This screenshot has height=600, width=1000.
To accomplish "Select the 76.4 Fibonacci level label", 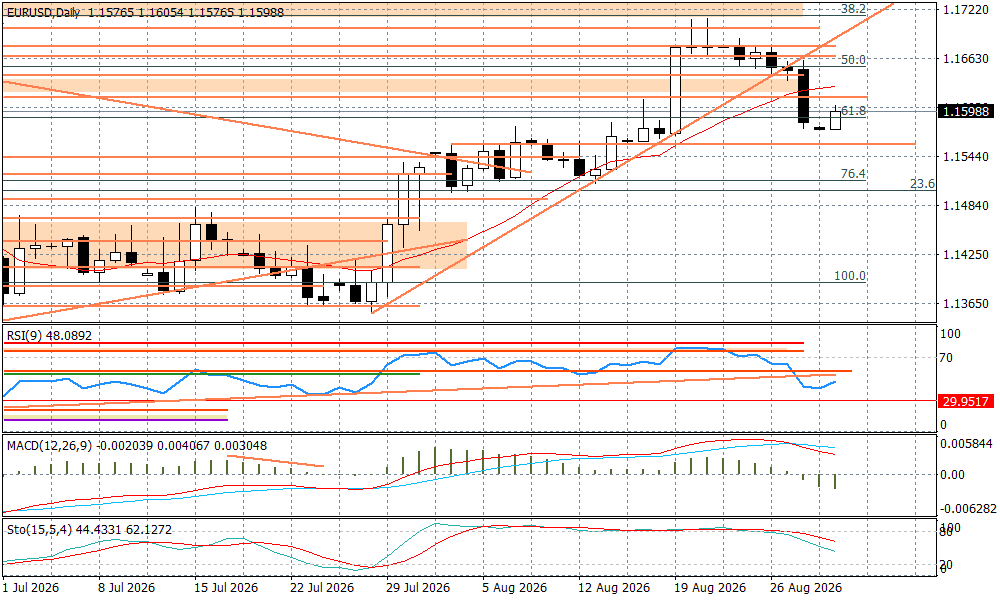I will tap(853, 173).
